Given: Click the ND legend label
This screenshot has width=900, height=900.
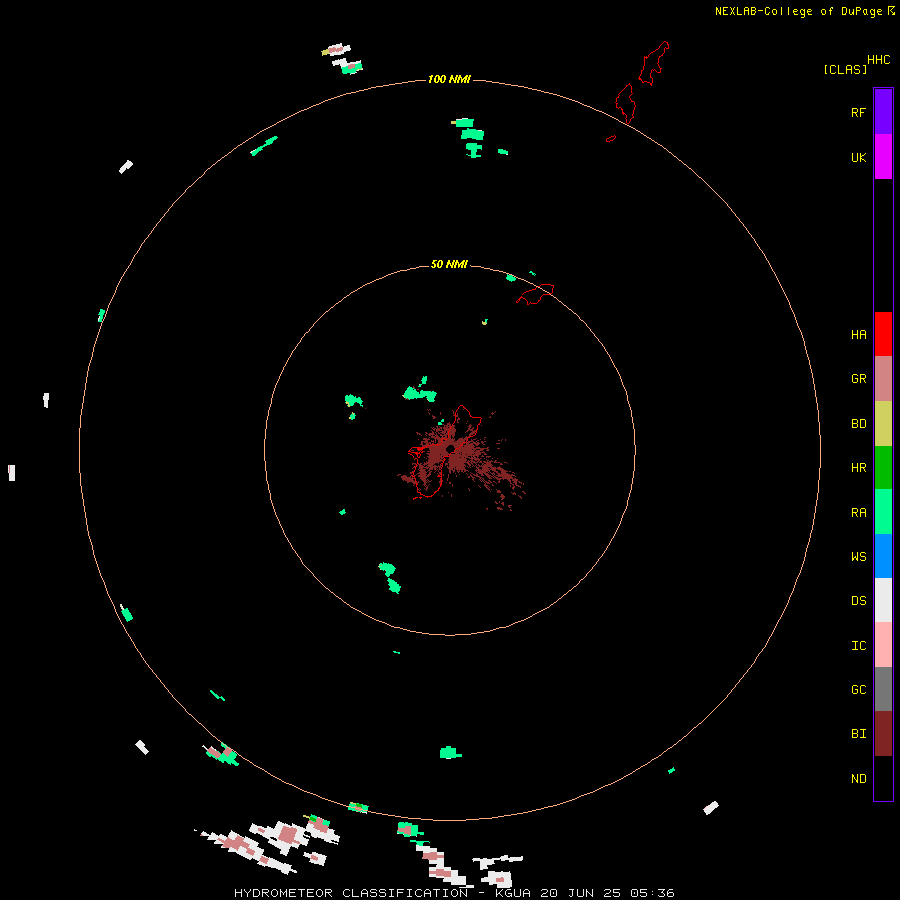Looking at the screenshot, I should 858,779.
